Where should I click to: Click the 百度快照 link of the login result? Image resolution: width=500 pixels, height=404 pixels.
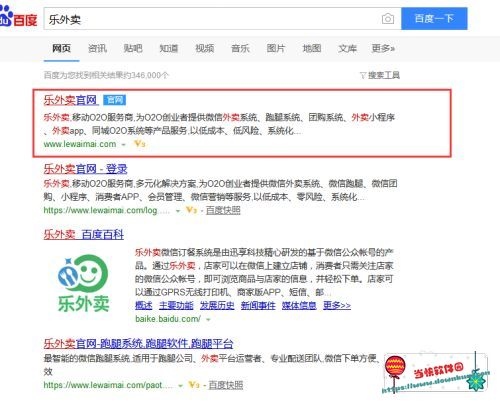tap(223, 210)
